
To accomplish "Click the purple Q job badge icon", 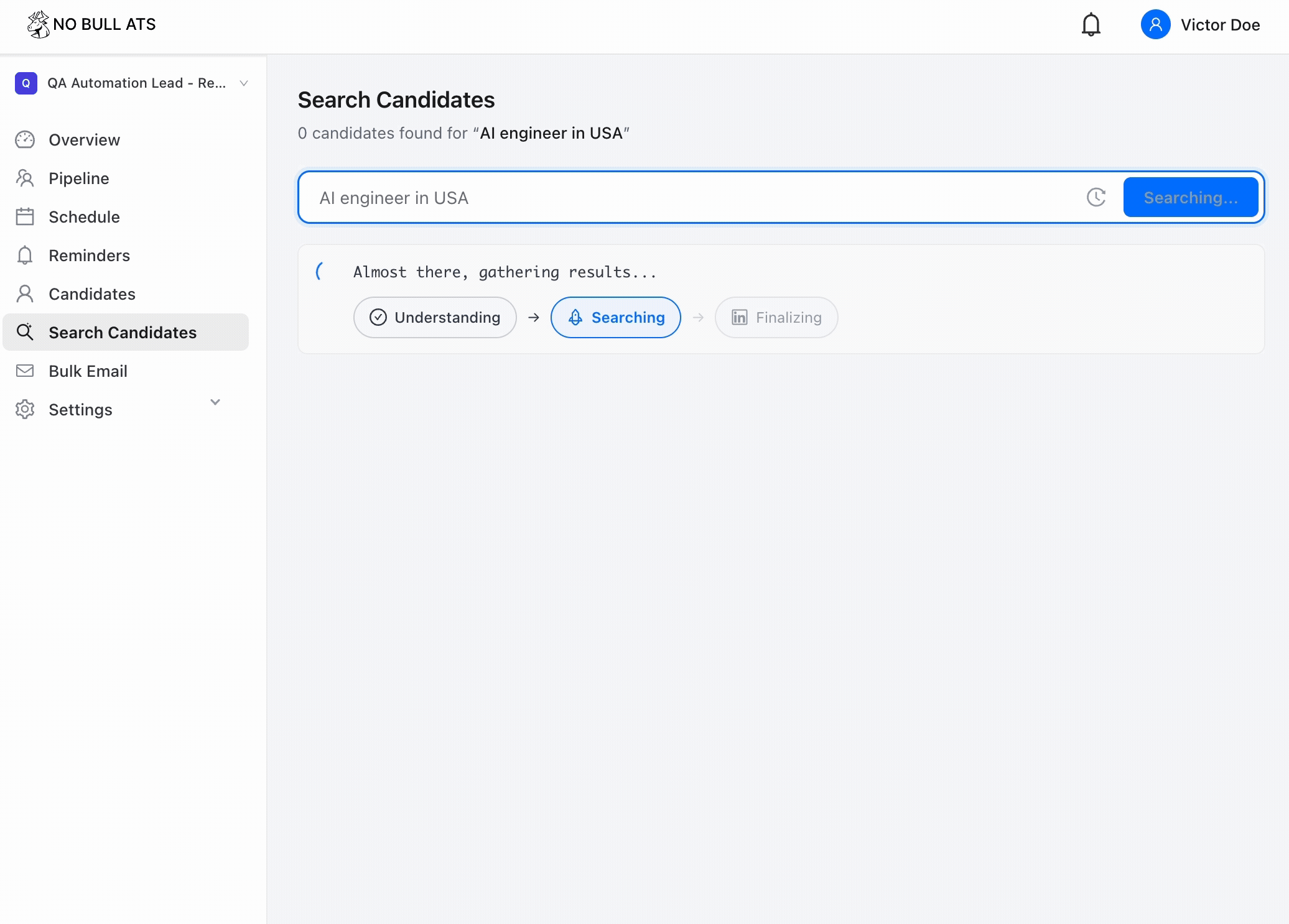I will (x=26, y=83).
